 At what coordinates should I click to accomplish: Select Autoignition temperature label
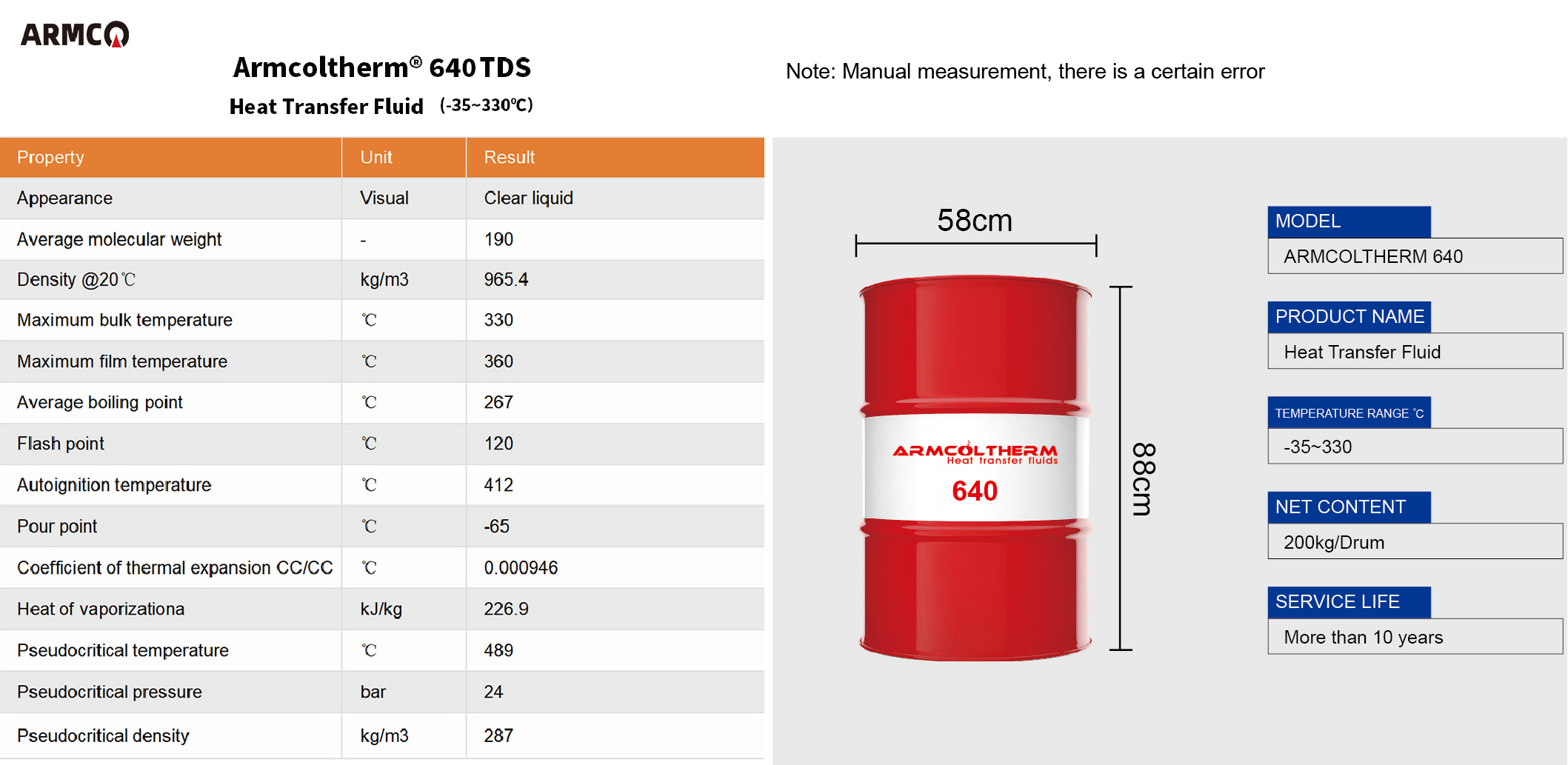tap(114, 485)
